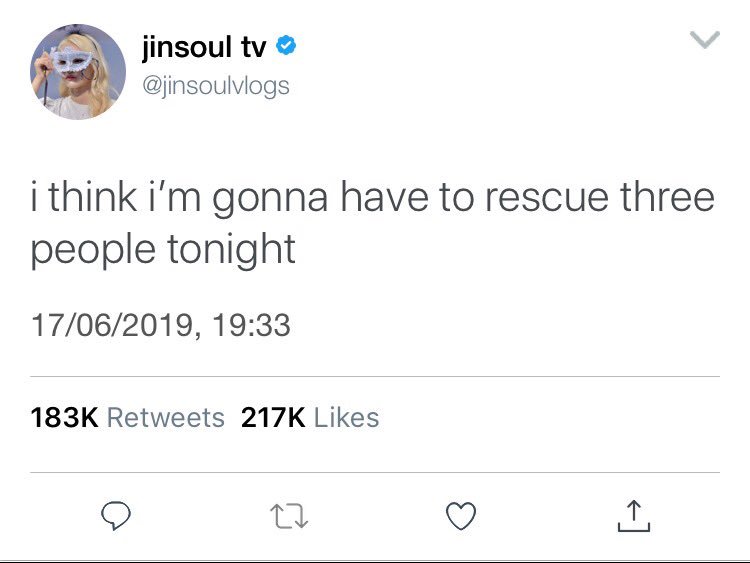Open the jinsoul tv display name
The height and width of the screenshot is (563, 750).
point(204,47)
